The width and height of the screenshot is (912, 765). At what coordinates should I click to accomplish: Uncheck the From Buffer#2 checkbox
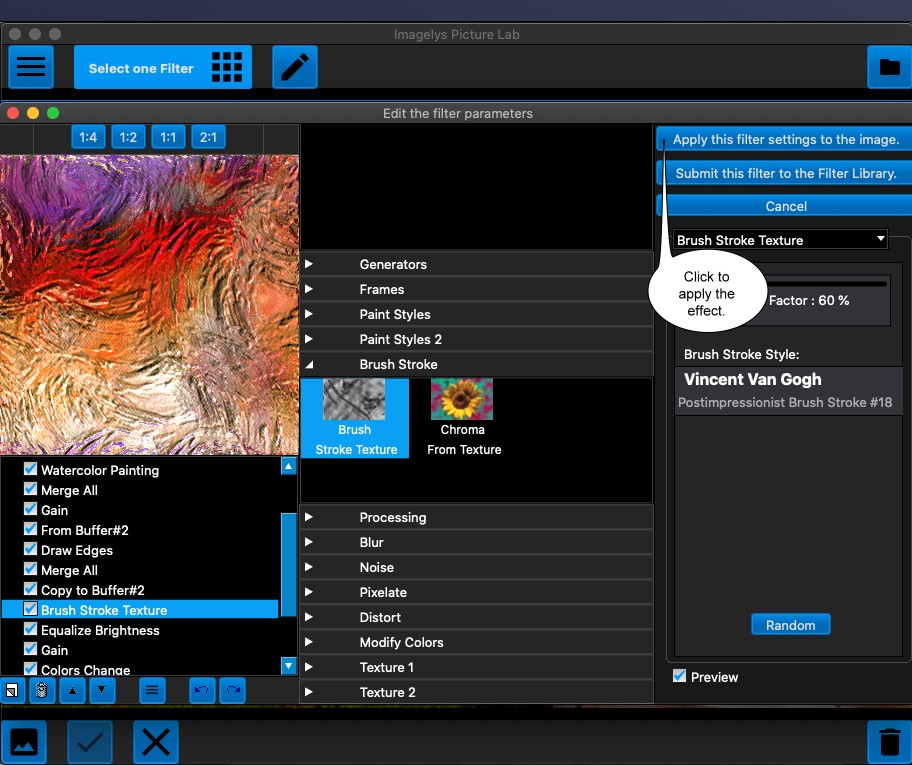point(30,529)
